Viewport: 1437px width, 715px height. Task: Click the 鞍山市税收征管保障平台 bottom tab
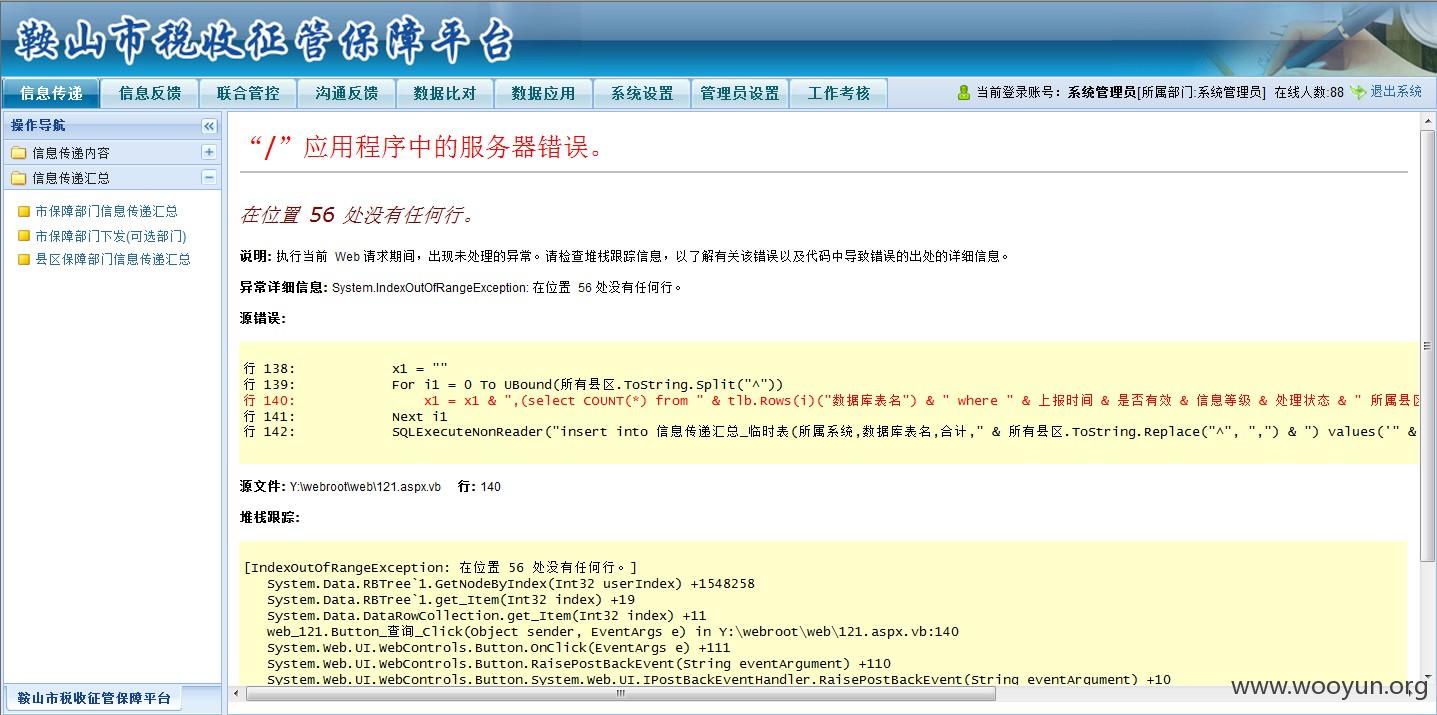pyautogui.click(x=94, y=698)
